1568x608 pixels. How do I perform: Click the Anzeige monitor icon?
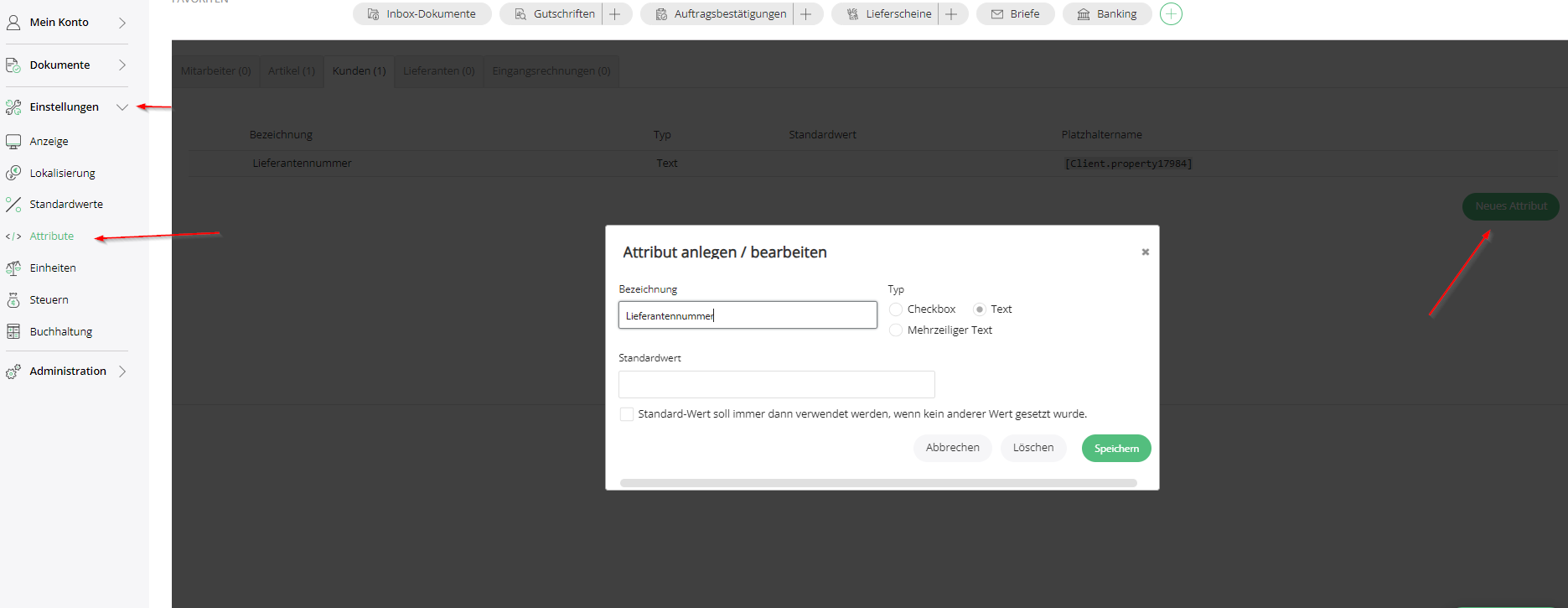pyautogui.click(x=13, y=141)
